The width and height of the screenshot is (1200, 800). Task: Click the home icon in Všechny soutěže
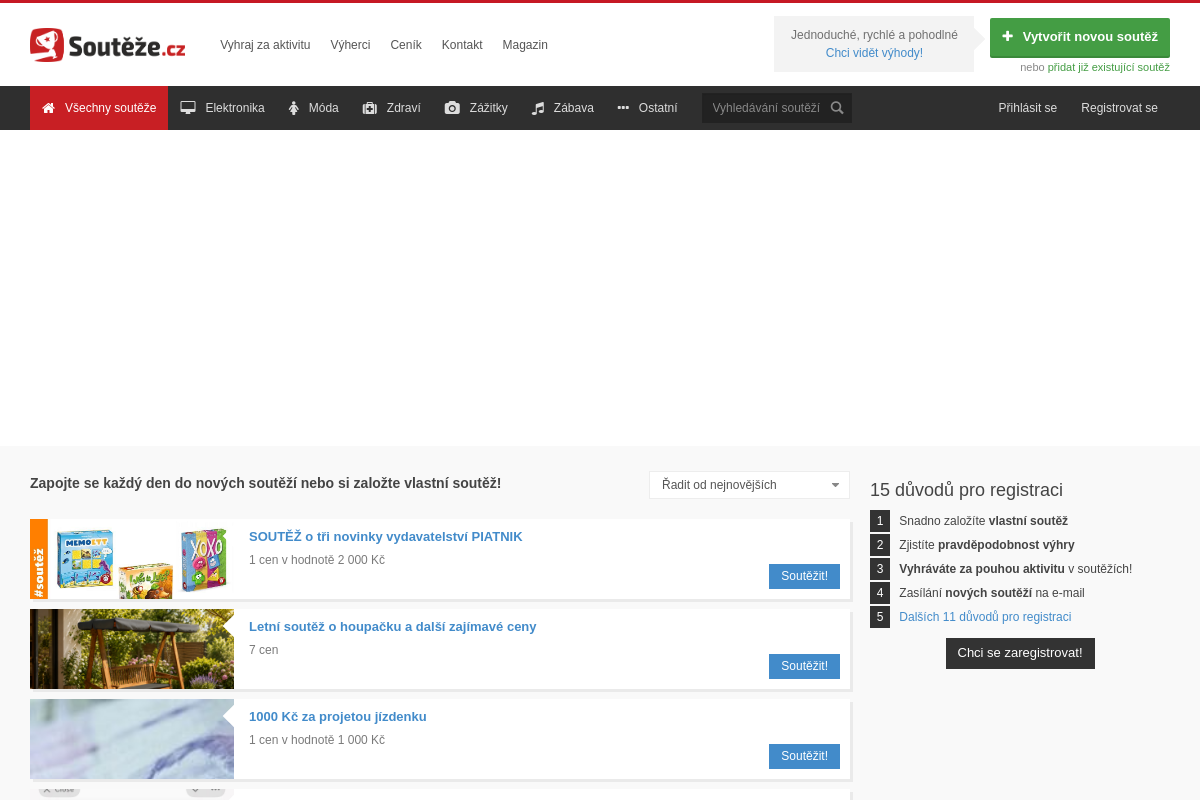coord(48,108)
